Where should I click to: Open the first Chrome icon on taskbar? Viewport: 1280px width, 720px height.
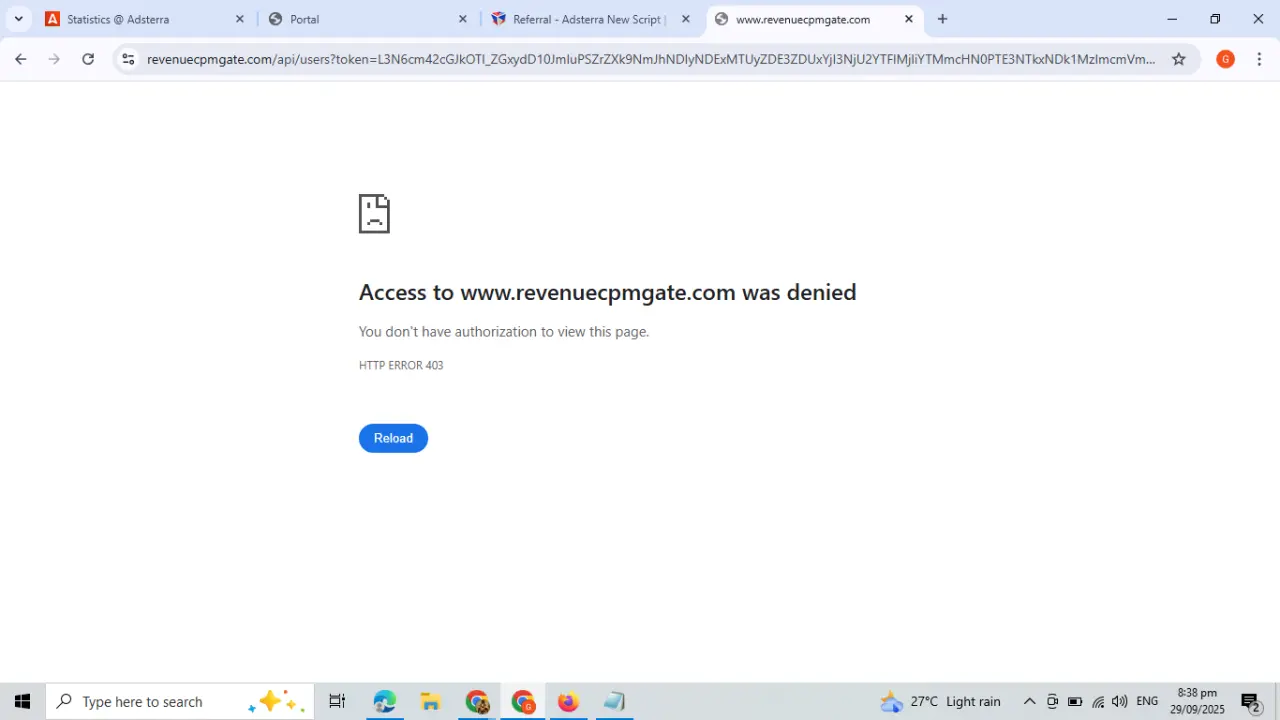(x=477, y=701)
